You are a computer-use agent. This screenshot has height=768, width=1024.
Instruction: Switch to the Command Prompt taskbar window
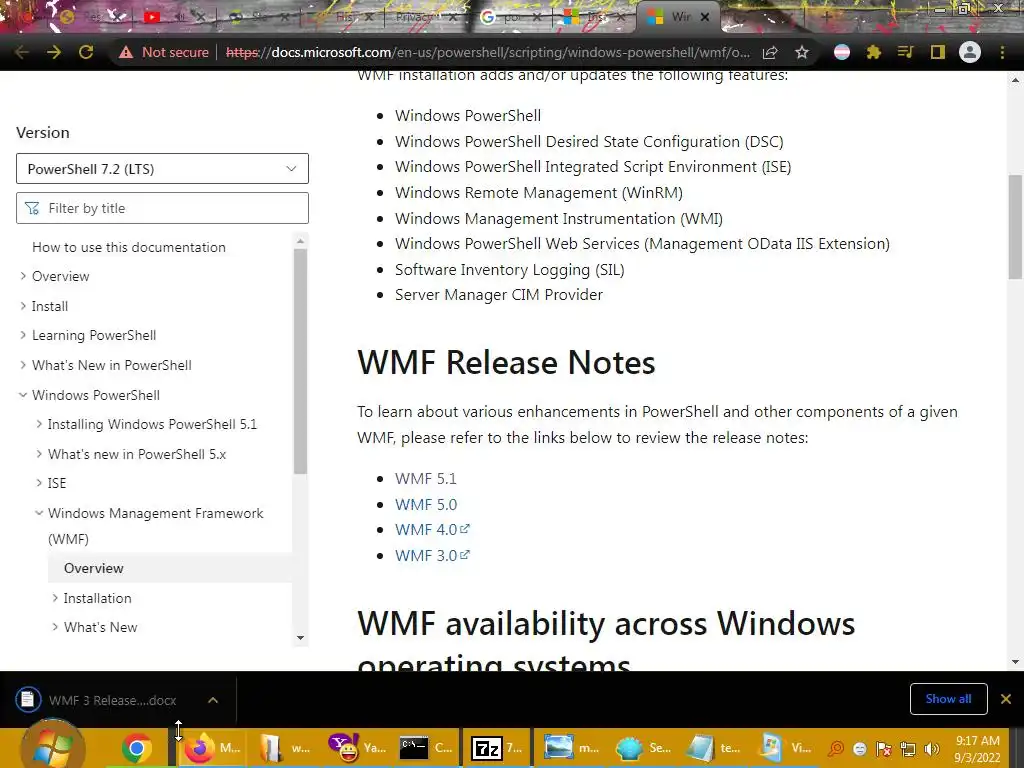(x=428, y=748)
